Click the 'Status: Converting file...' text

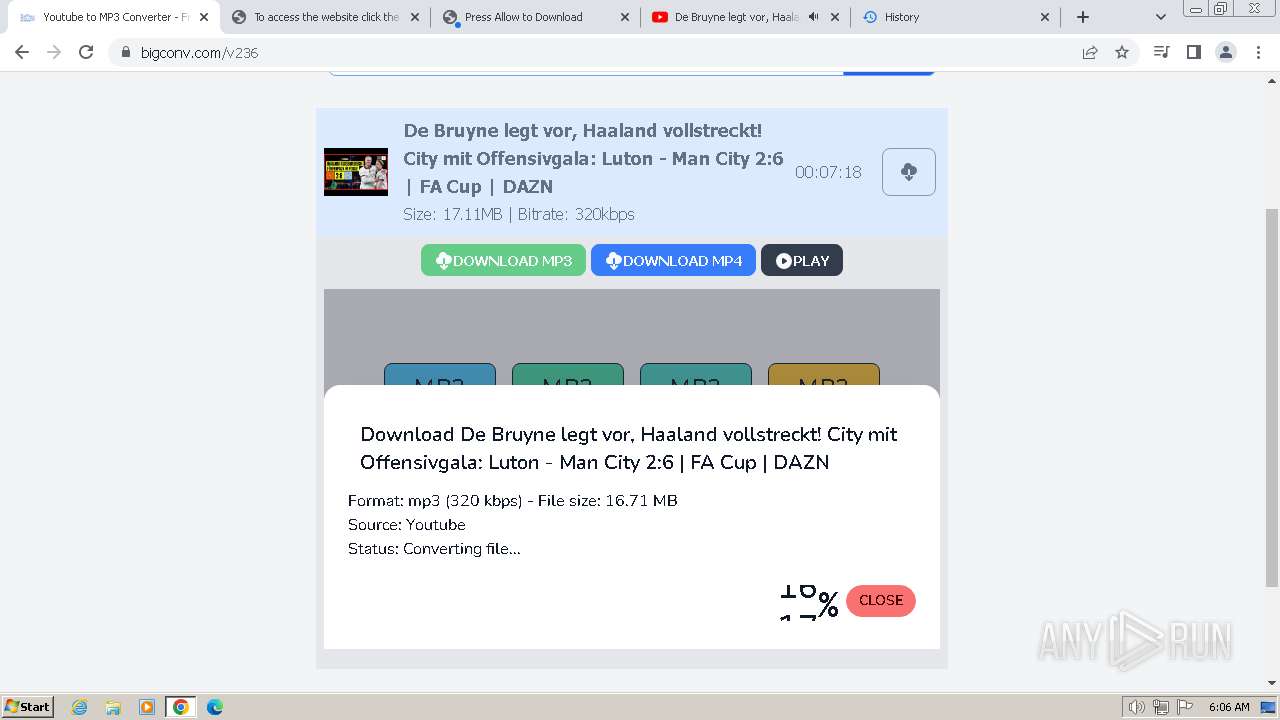[x=434, y=549]
